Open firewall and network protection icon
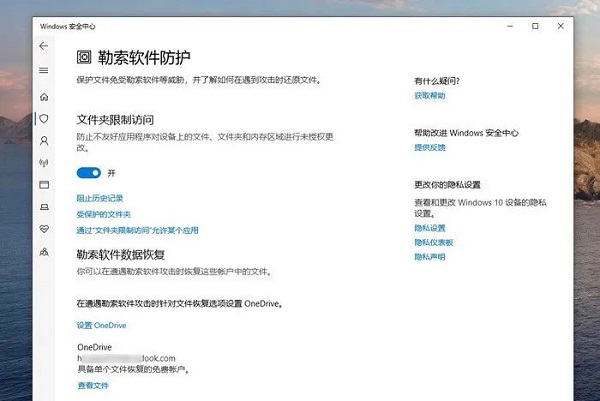Image resolution: width=600 pixels, height=401 pixels. (x=44, y=163)
